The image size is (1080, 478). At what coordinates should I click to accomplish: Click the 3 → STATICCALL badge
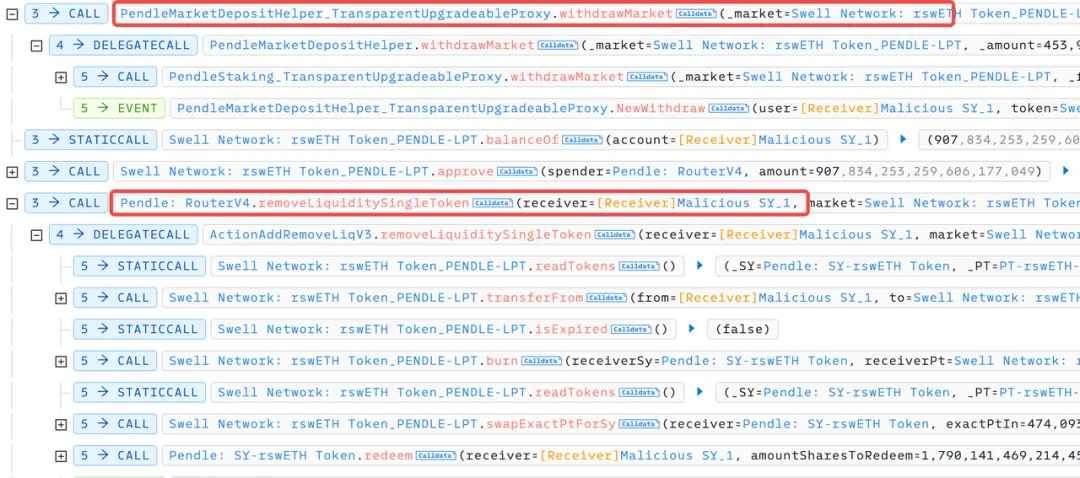[91, 140]
